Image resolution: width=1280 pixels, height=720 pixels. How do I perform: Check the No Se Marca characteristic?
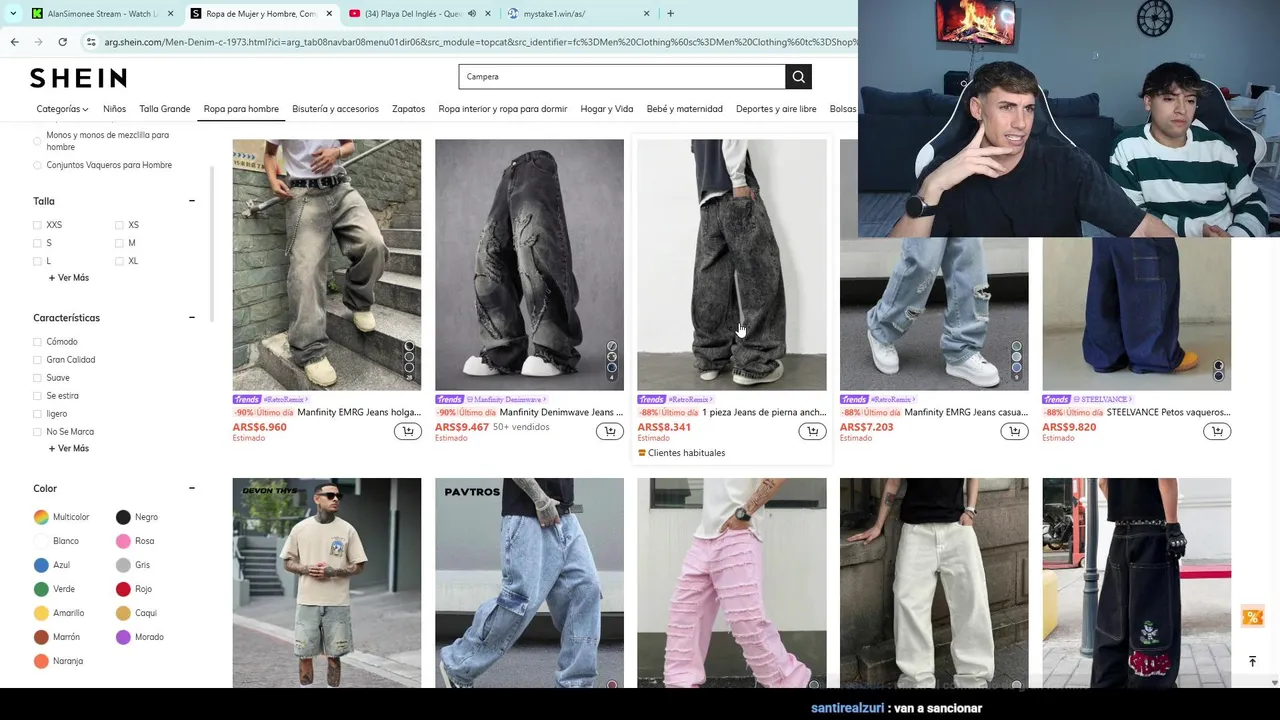(38, 432)
